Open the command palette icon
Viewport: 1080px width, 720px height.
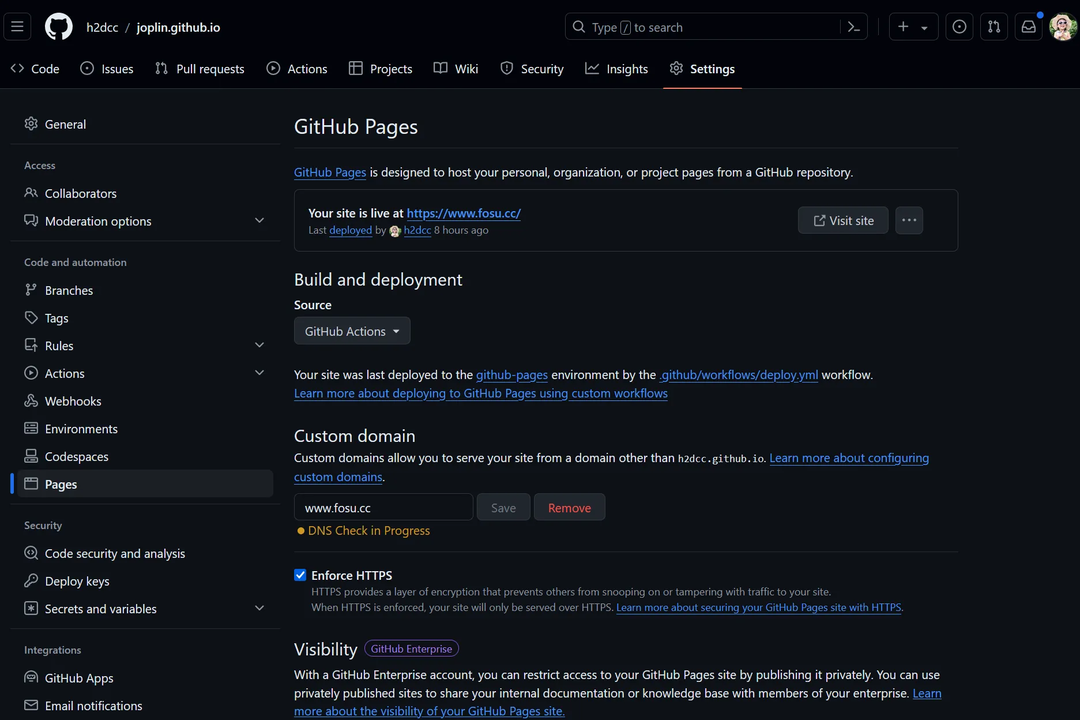click(x=854, y=27)
